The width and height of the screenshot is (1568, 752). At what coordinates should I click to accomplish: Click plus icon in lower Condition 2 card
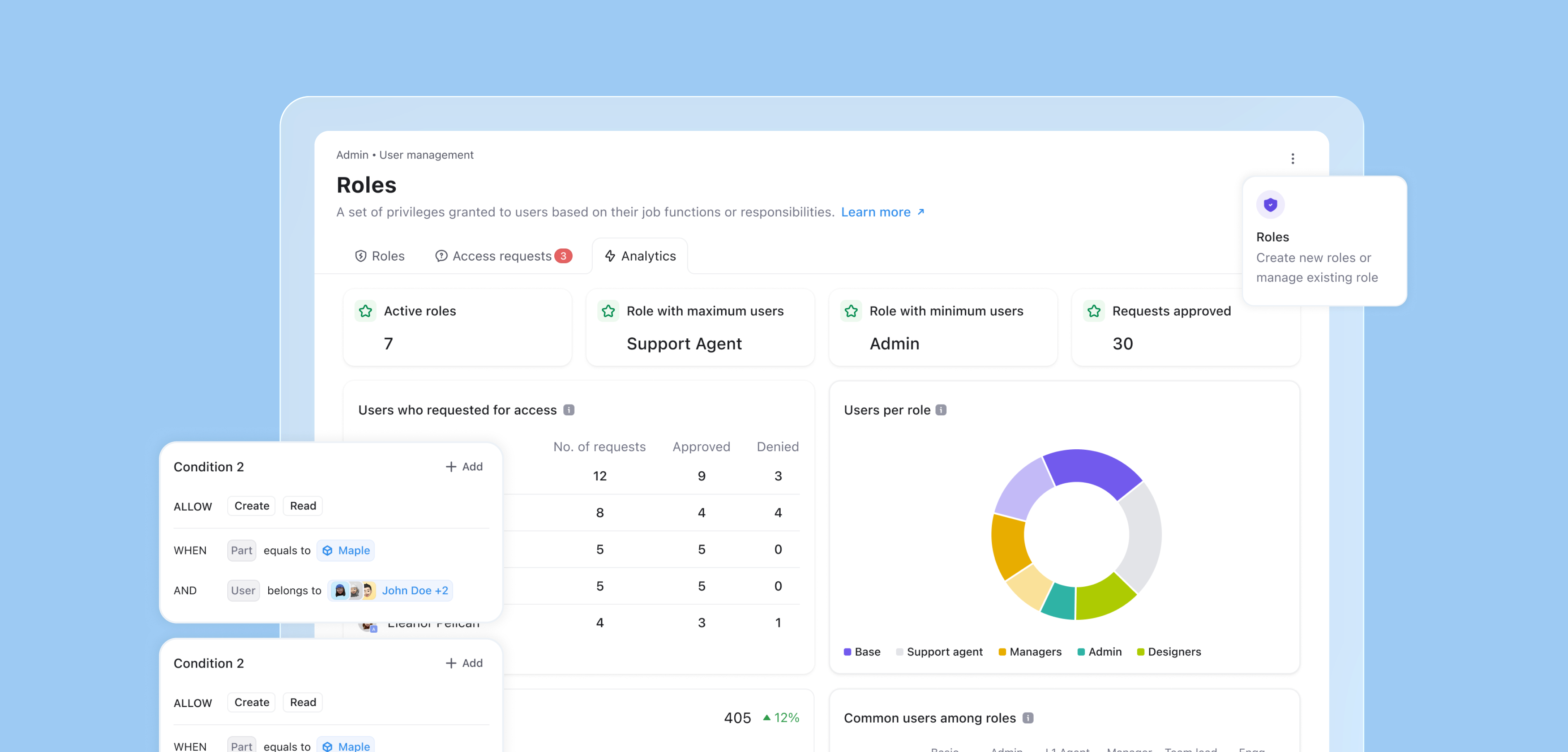(451, 663)
